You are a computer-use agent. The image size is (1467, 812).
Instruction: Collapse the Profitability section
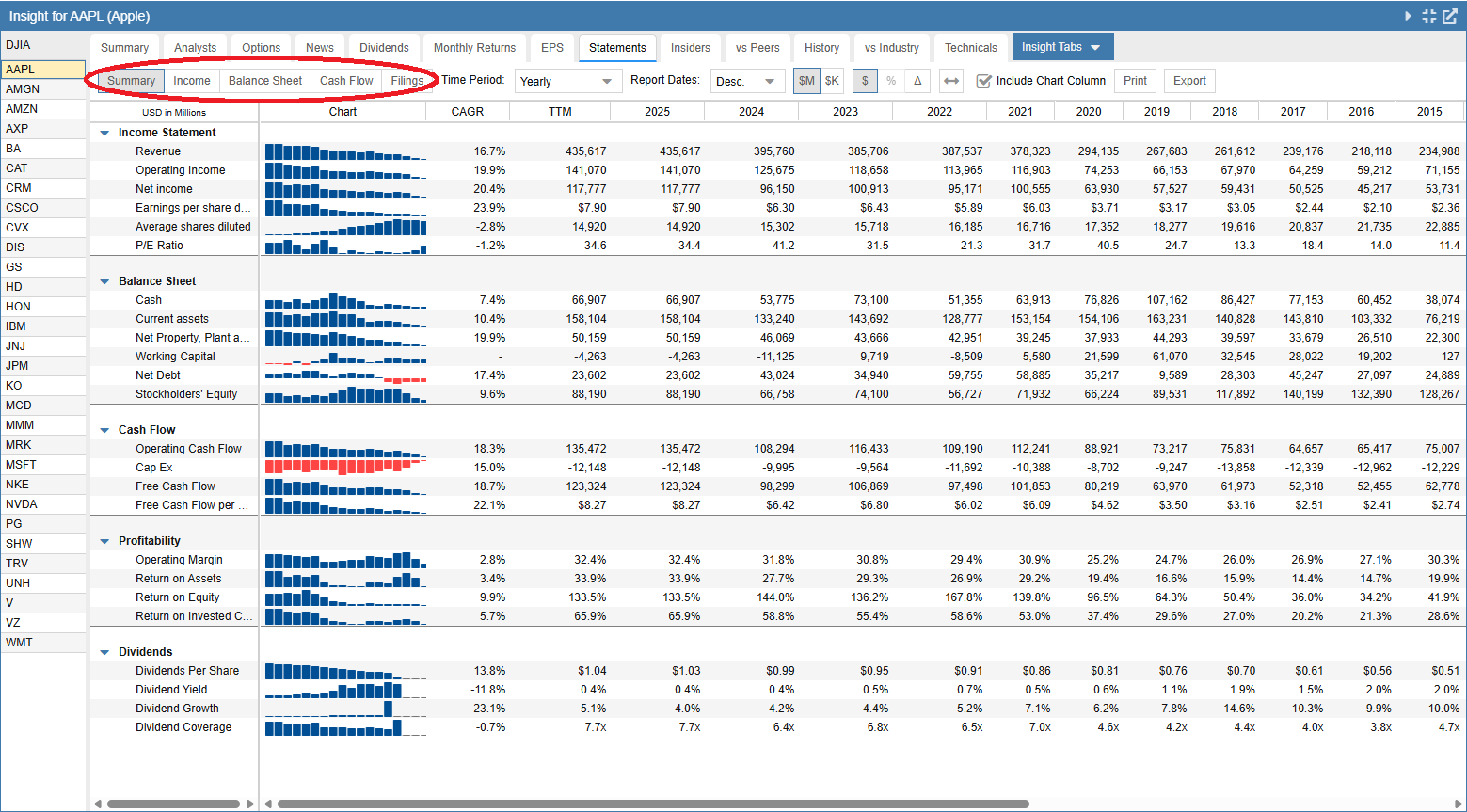[x=104, y=541]
